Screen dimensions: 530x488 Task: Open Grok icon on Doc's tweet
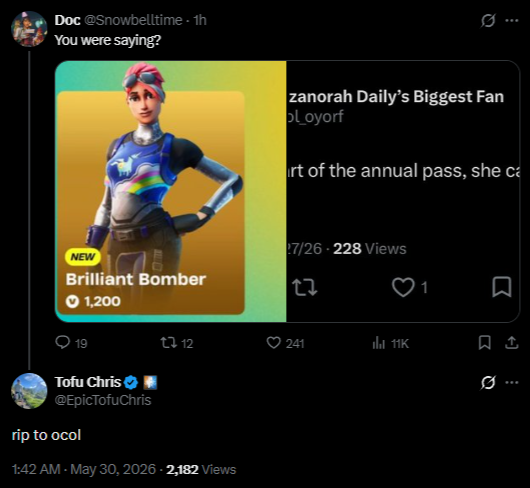pyautogui.click(x=488, y=21)
